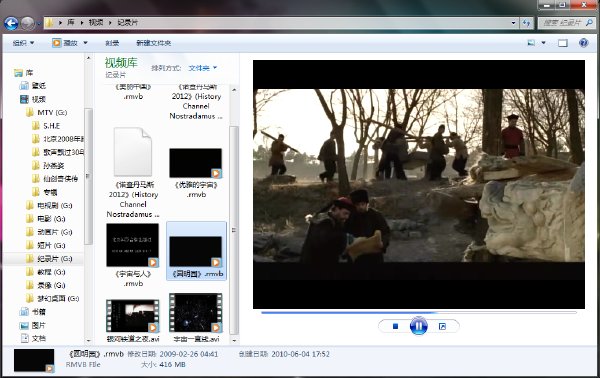Click the search magnifier icon
Screen dimensions: 600x378
pos(589,23)
